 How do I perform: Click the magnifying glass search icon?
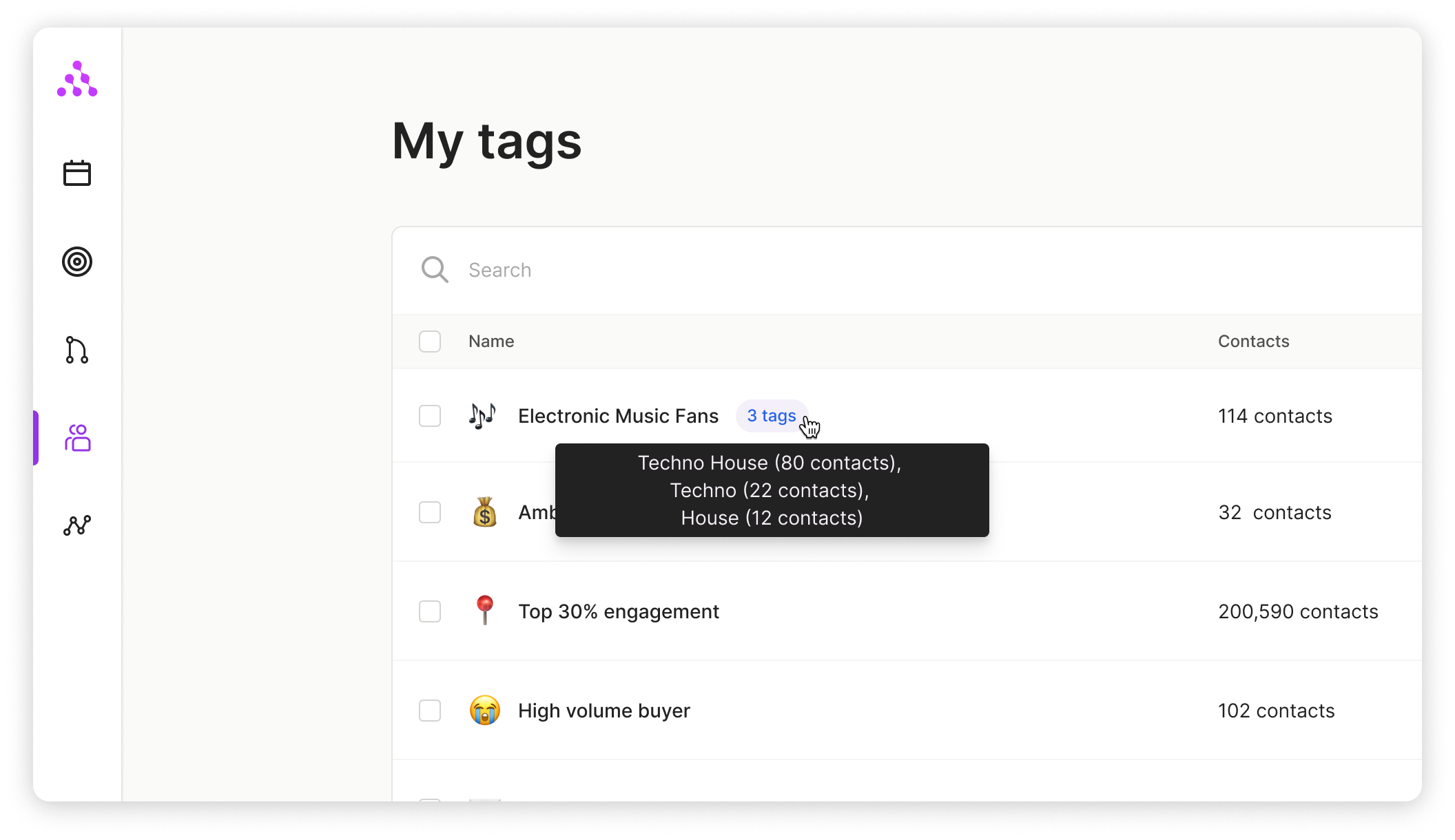click(435, 270)
